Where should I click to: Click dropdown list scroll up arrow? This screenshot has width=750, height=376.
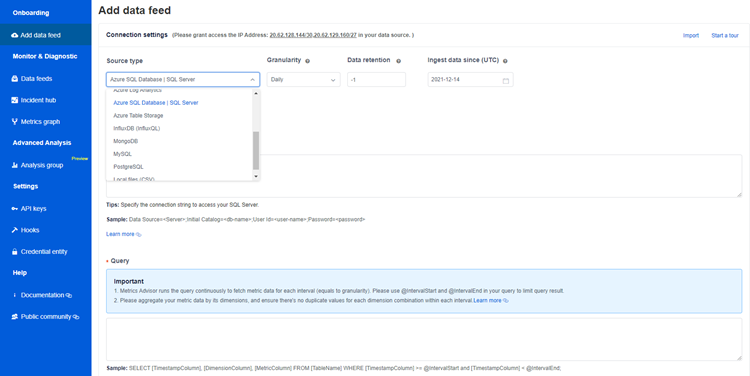click(x=256, y=93)
